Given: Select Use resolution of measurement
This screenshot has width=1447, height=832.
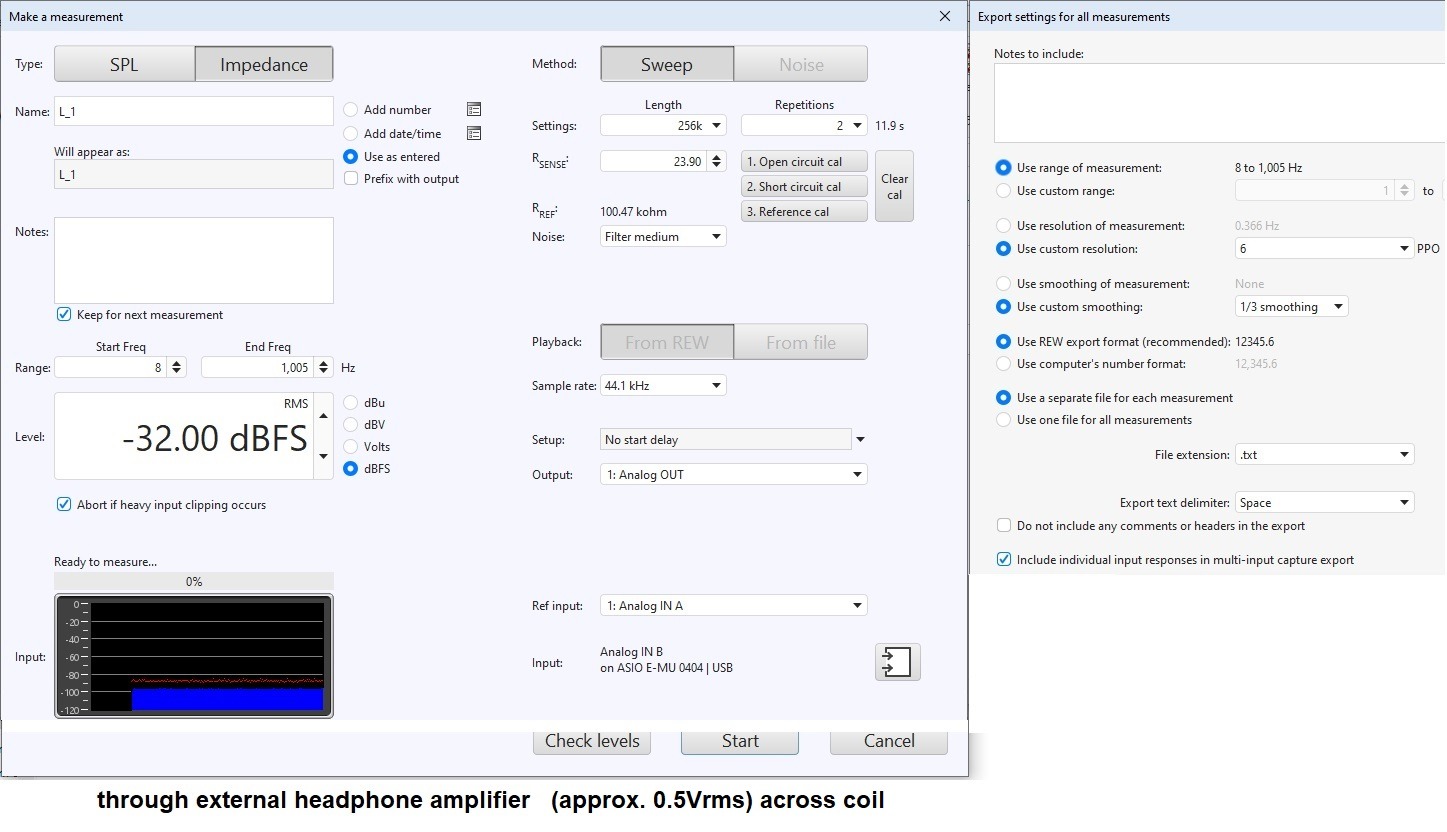Looking at the screenshot, I should (1004, 226).
